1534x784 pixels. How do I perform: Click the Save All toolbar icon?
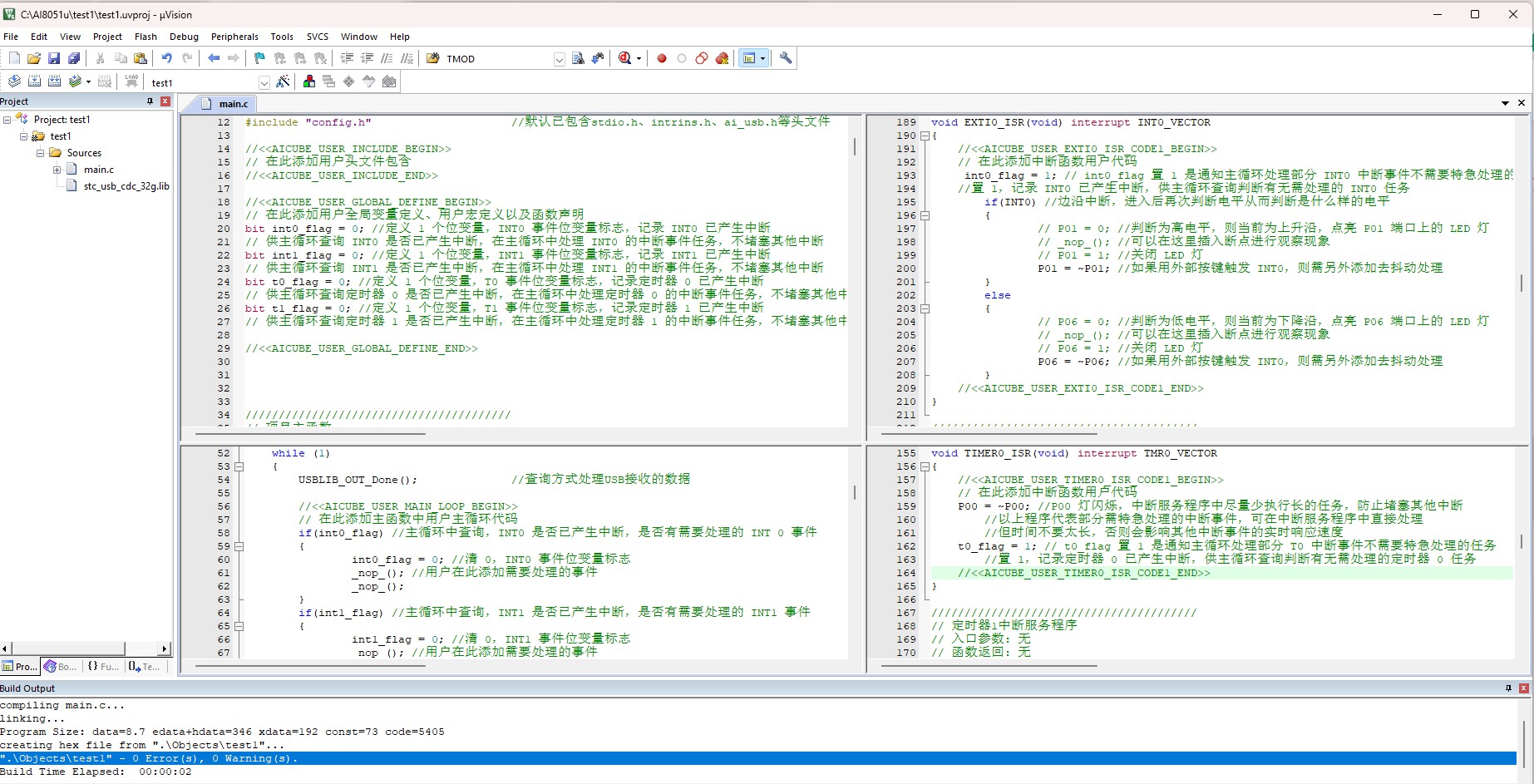(x=74, y=58)
